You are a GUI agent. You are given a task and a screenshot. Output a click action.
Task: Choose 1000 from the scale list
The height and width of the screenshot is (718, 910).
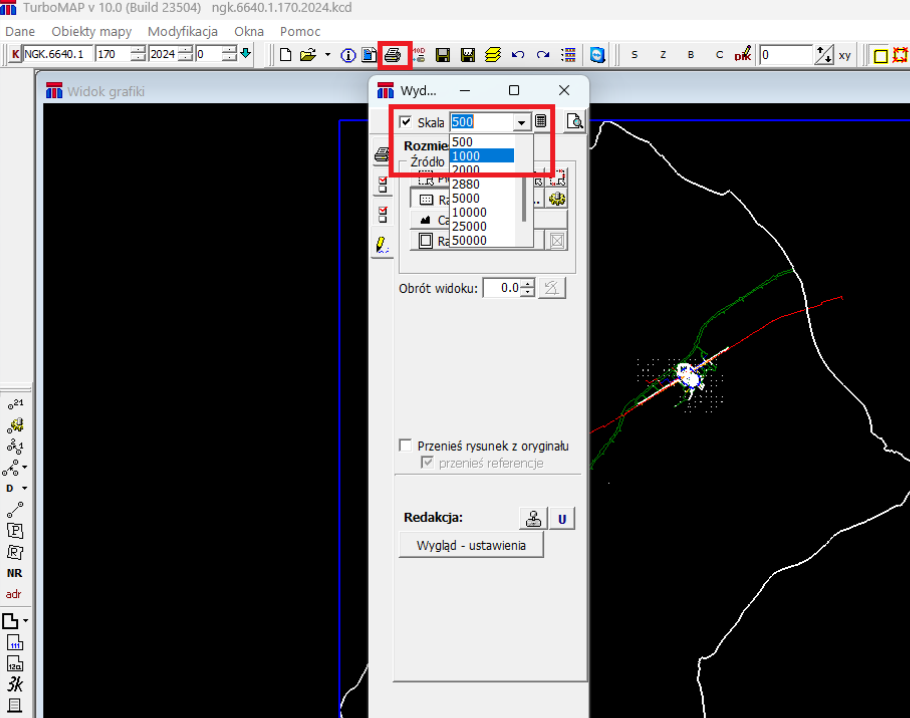(x=481, y=156)
